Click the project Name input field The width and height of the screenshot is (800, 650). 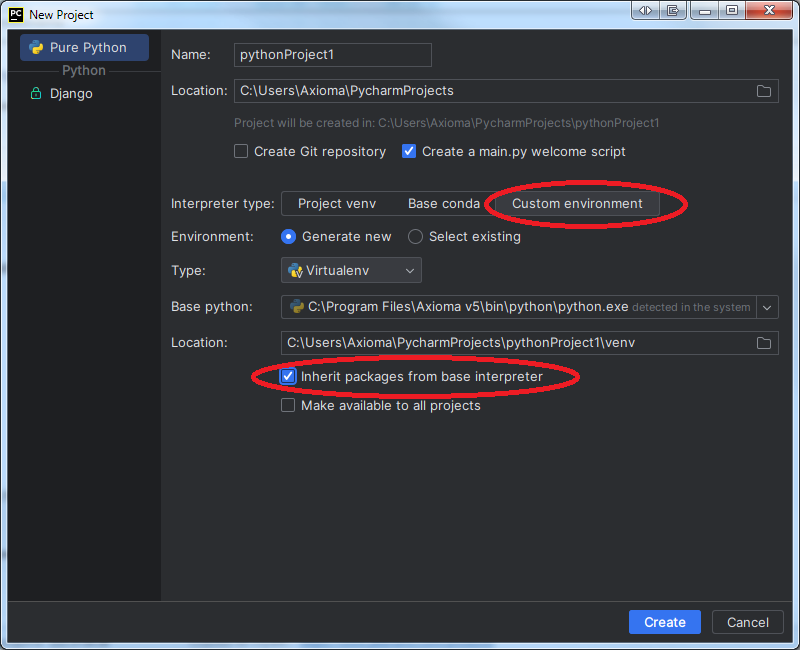(333, 55)
